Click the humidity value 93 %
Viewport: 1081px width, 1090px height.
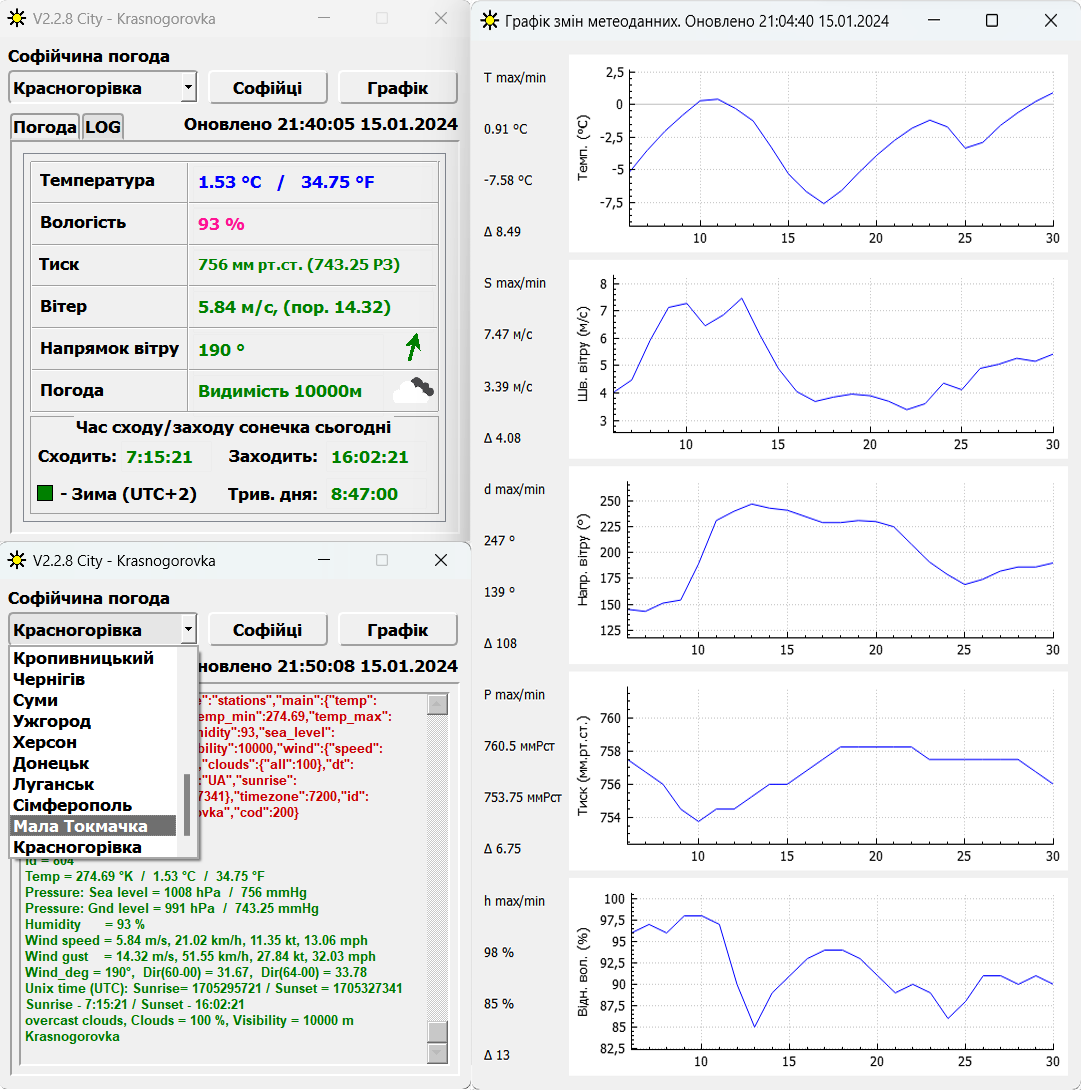221,224
